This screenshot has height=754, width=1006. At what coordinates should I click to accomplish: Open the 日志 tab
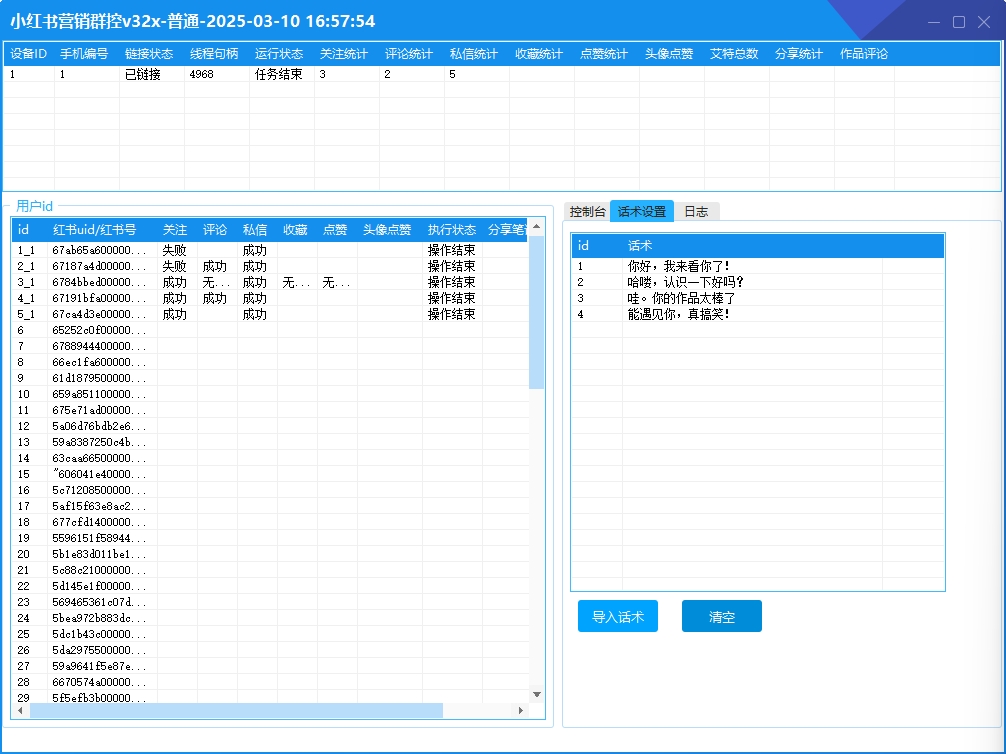click(696, 212)
